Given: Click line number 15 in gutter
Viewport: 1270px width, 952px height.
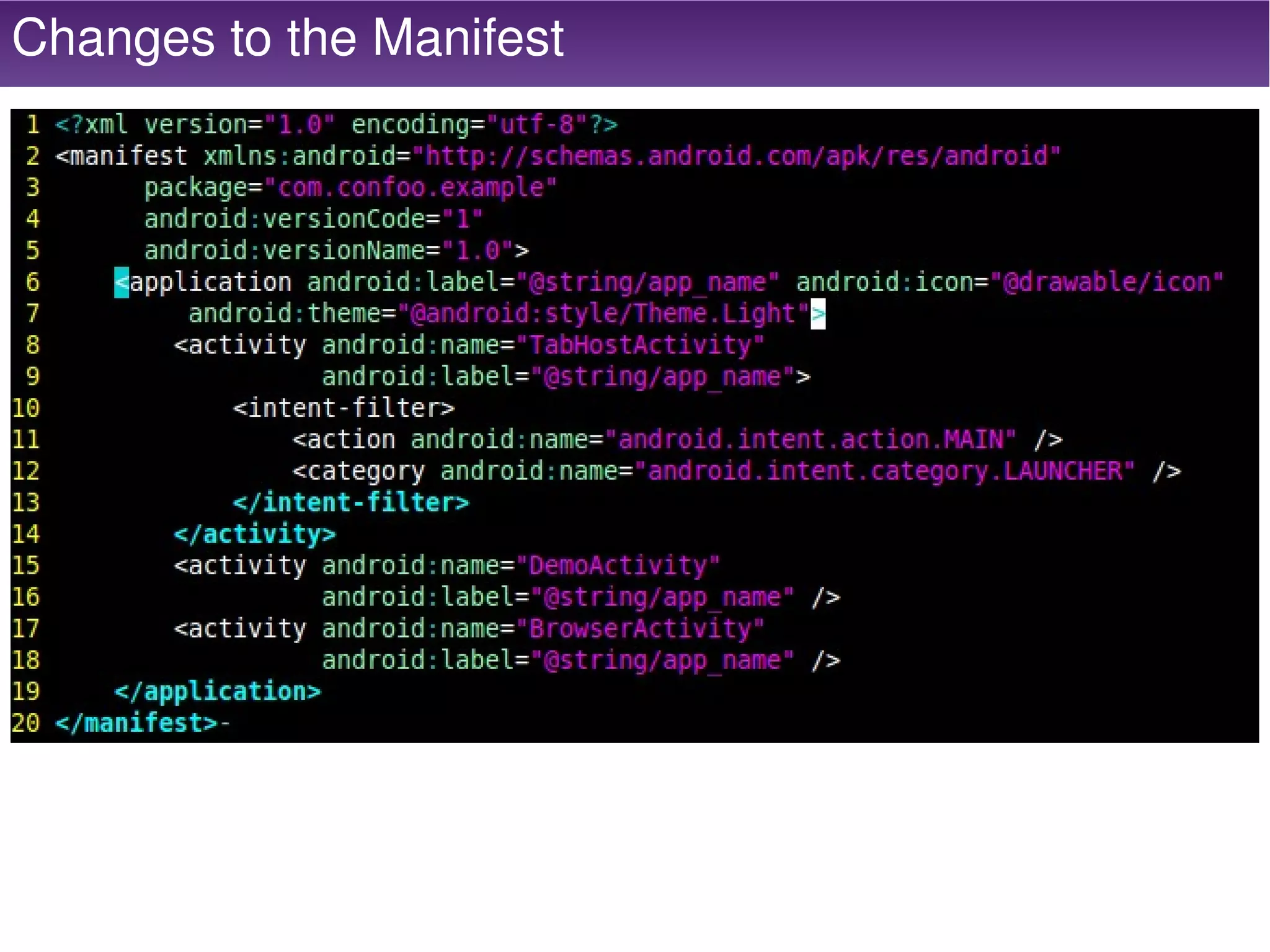Looking at the screenshot, I should [x=25, y=566].
